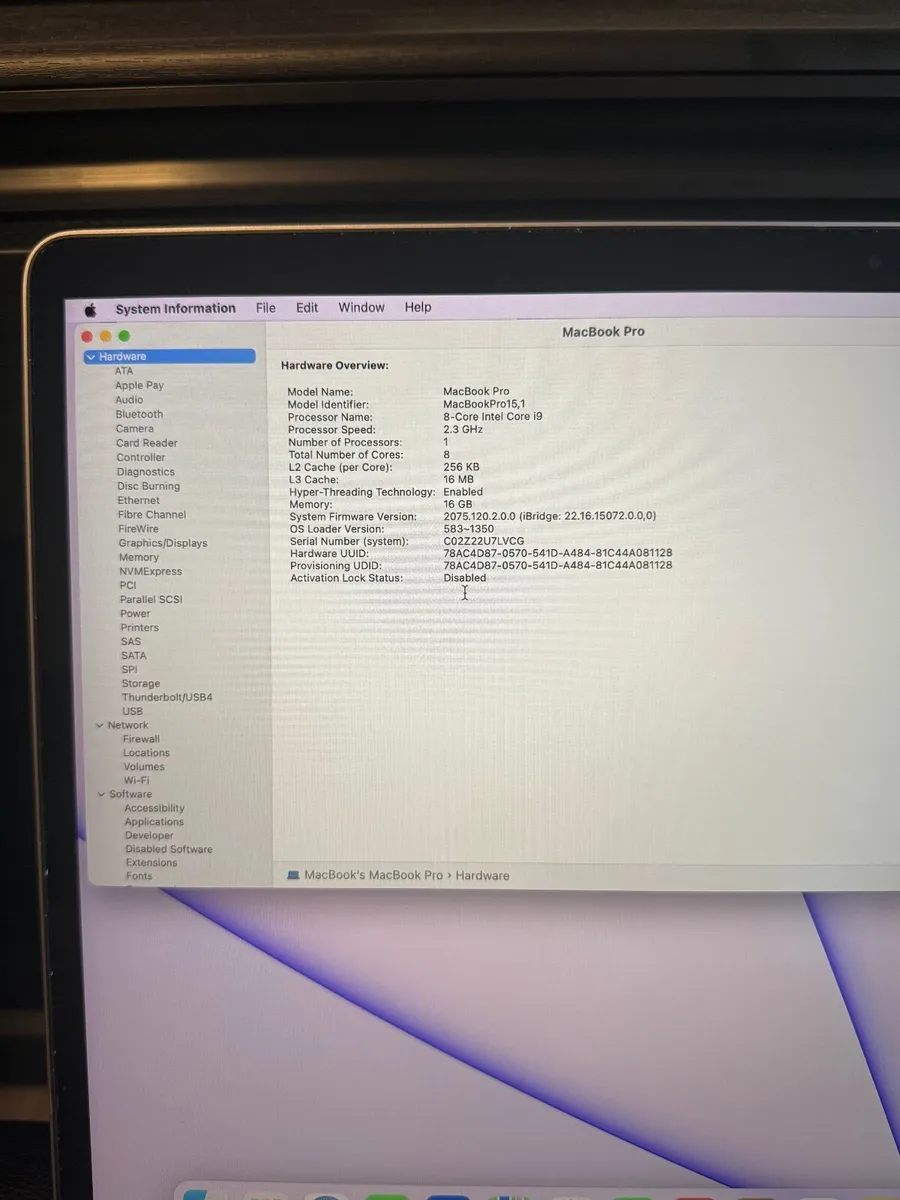
Task: Collapse the Software section
Action: click(x=100, y=793)
